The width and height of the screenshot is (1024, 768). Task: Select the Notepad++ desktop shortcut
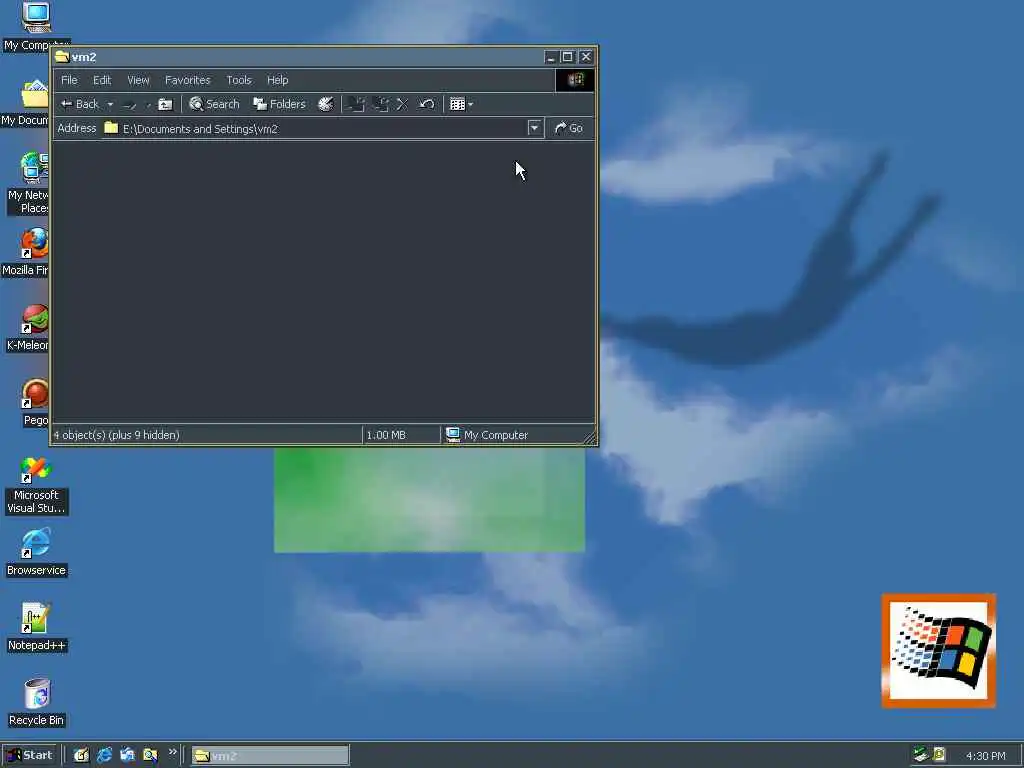(36, 628)
